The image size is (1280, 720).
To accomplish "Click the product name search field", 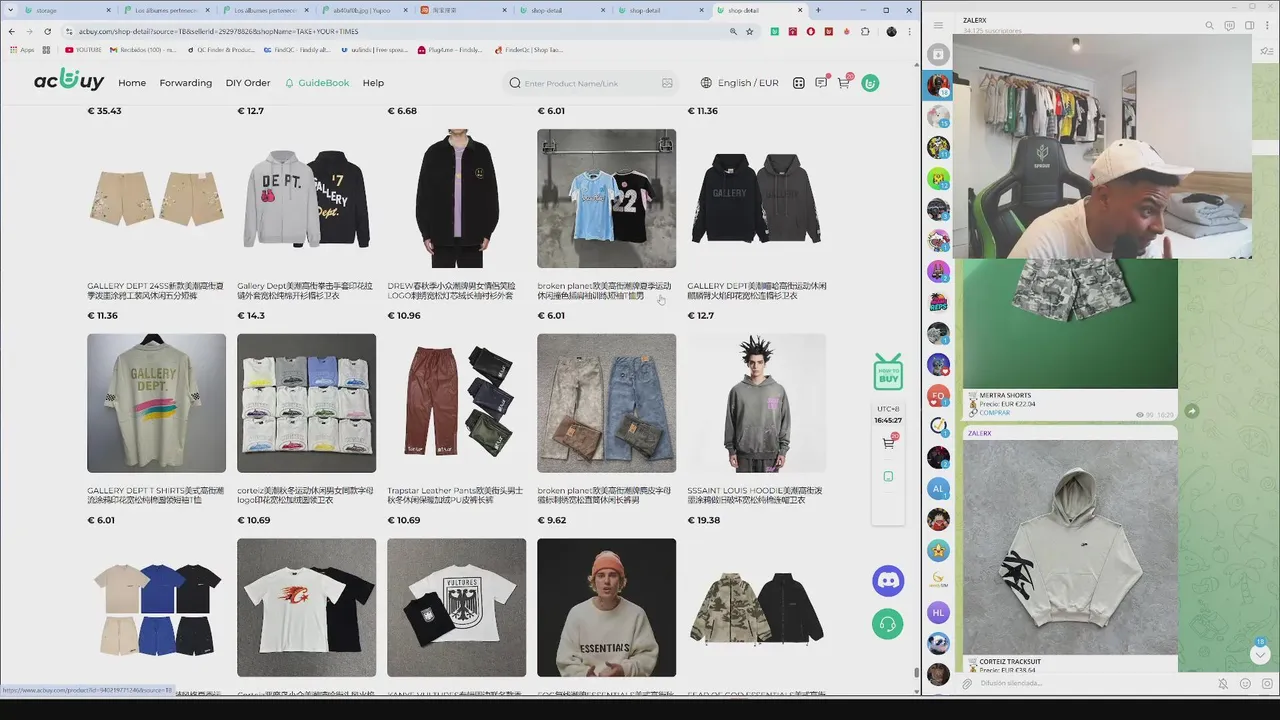I will (x=590, y=83).
